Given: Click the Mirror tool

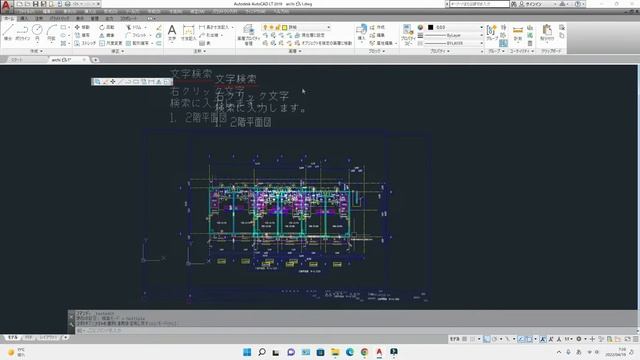Looking at the screenshot, I should [x=107, y=35].
